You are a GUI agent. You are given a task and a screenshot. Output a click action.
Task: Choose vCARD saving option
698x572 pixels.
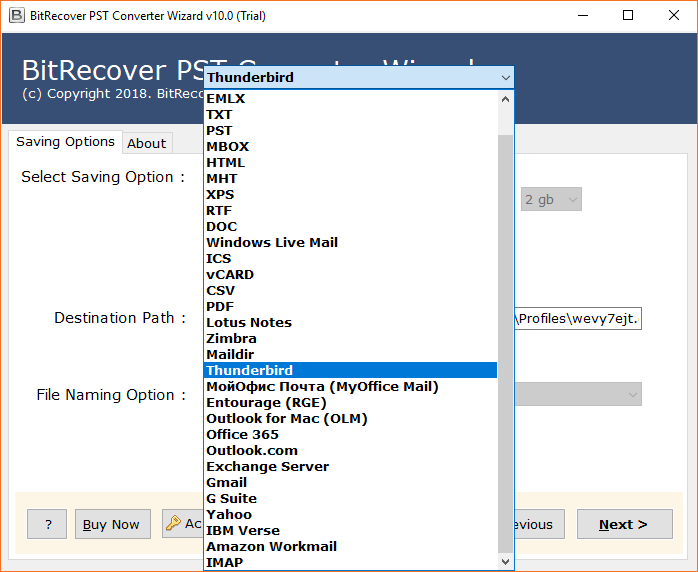[350, 275]
